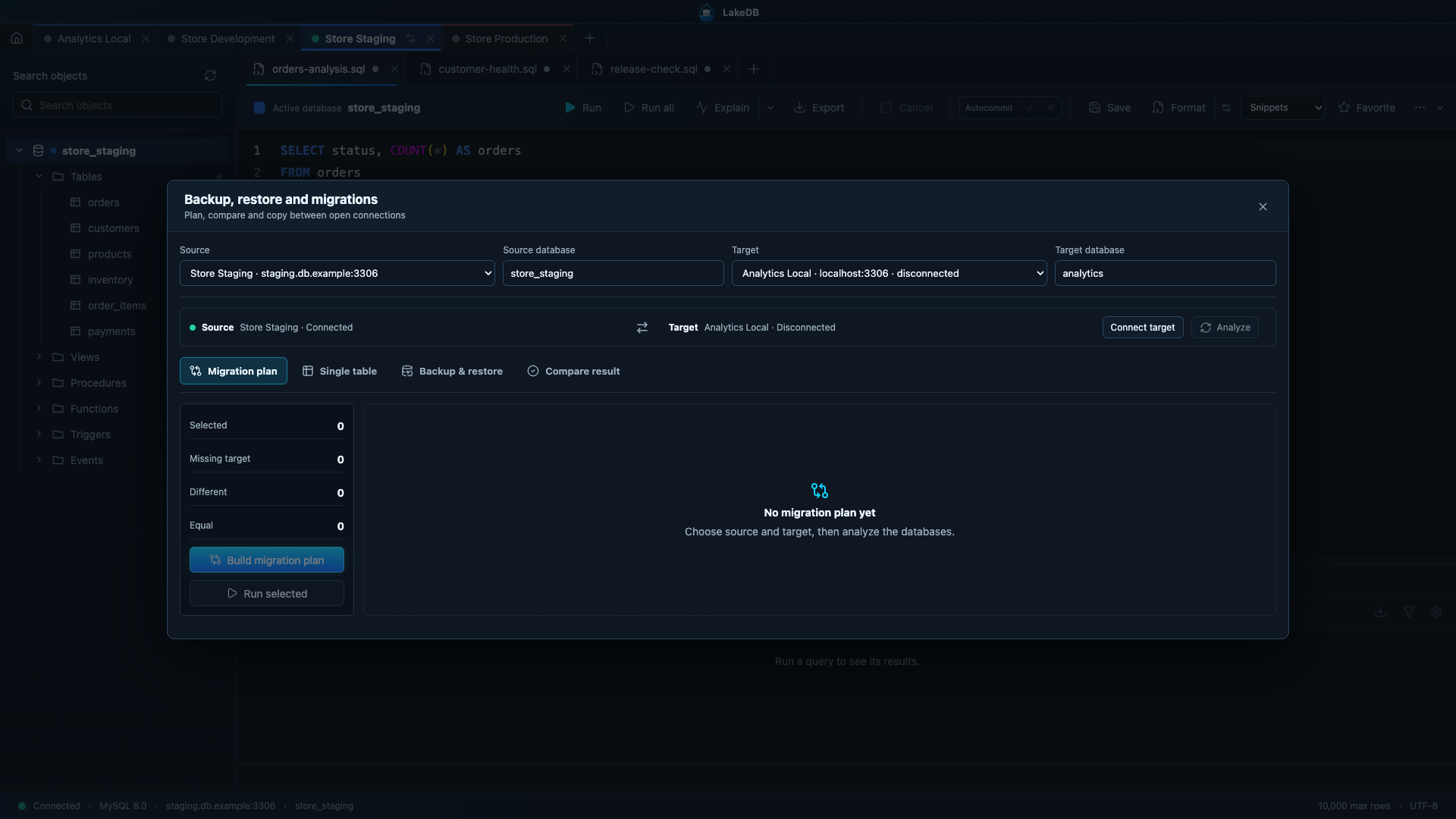Open the Snippets dropdown
1456x819 pixels.
click(x=1283, y=108)
